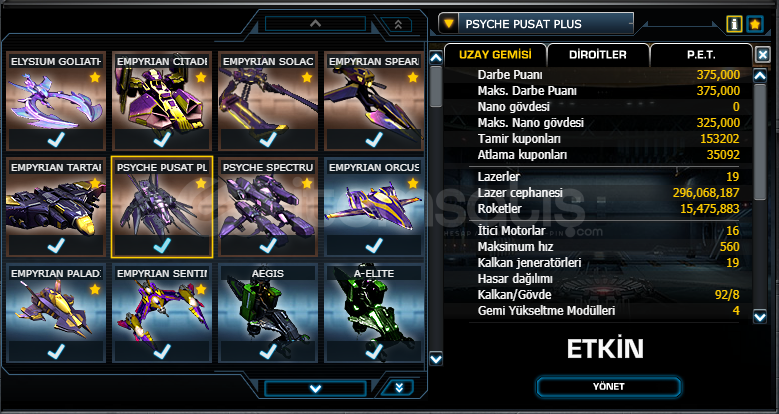Choose the Aegis ship icon

click(x=268, y=310)
